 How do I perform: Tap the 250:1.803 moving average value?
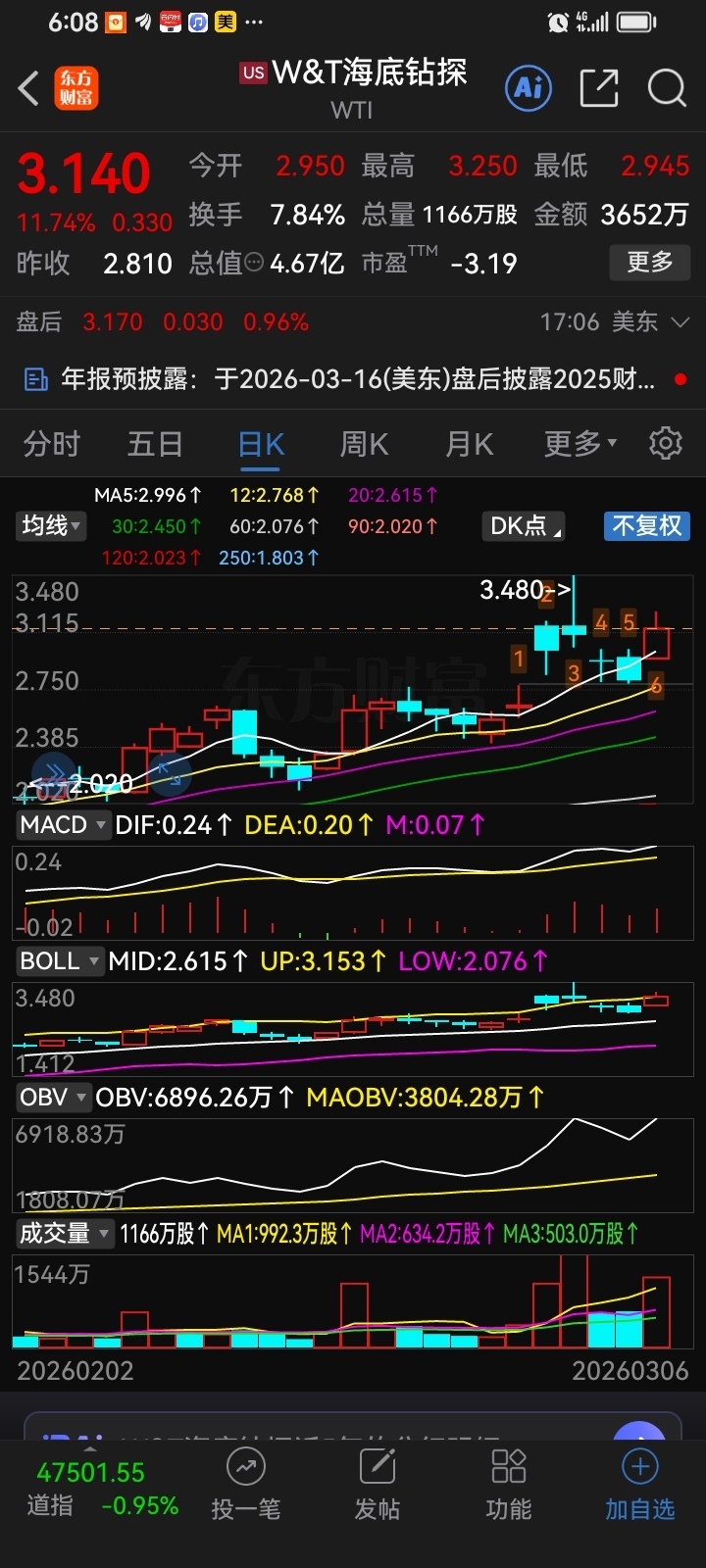268,558
